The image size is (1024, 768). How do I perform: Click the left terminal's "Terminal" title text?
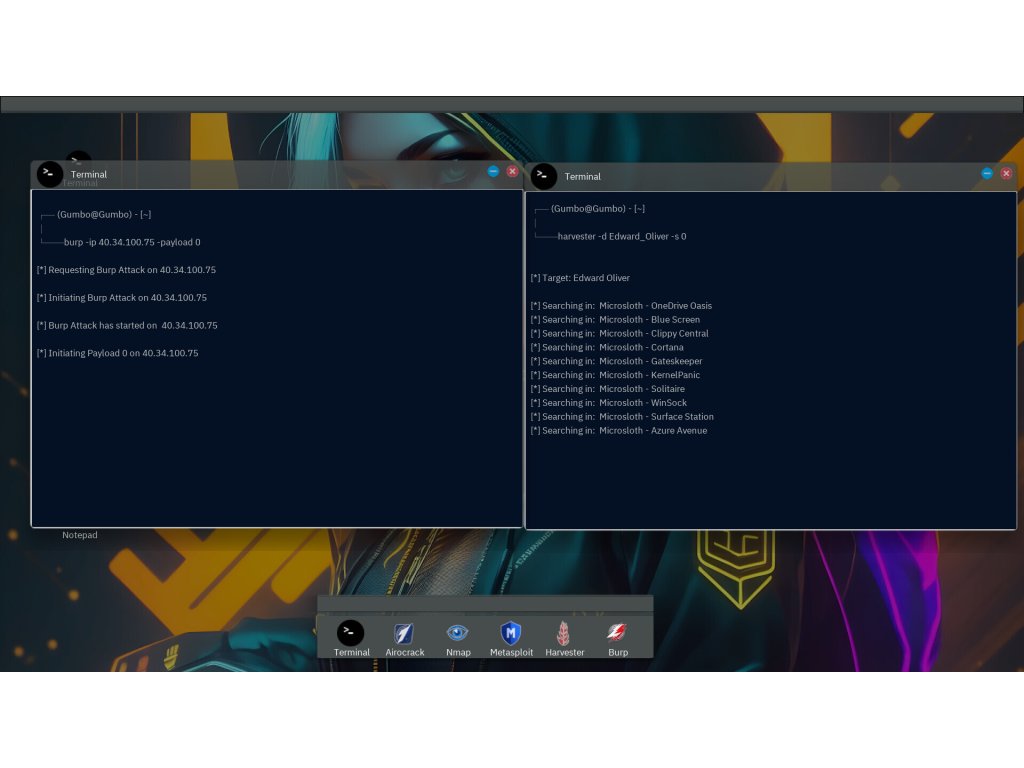coord(89,175)
